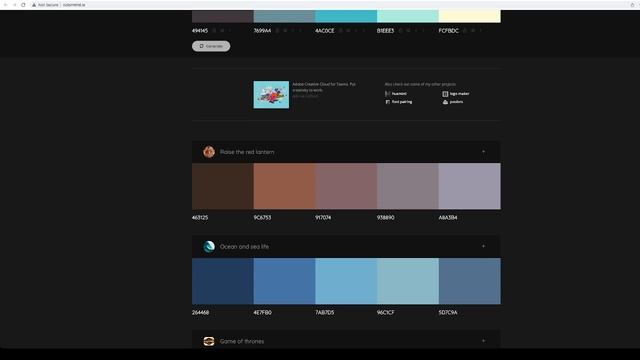Click the Ocean and sea life avatar icon

(x=209, y=247)
